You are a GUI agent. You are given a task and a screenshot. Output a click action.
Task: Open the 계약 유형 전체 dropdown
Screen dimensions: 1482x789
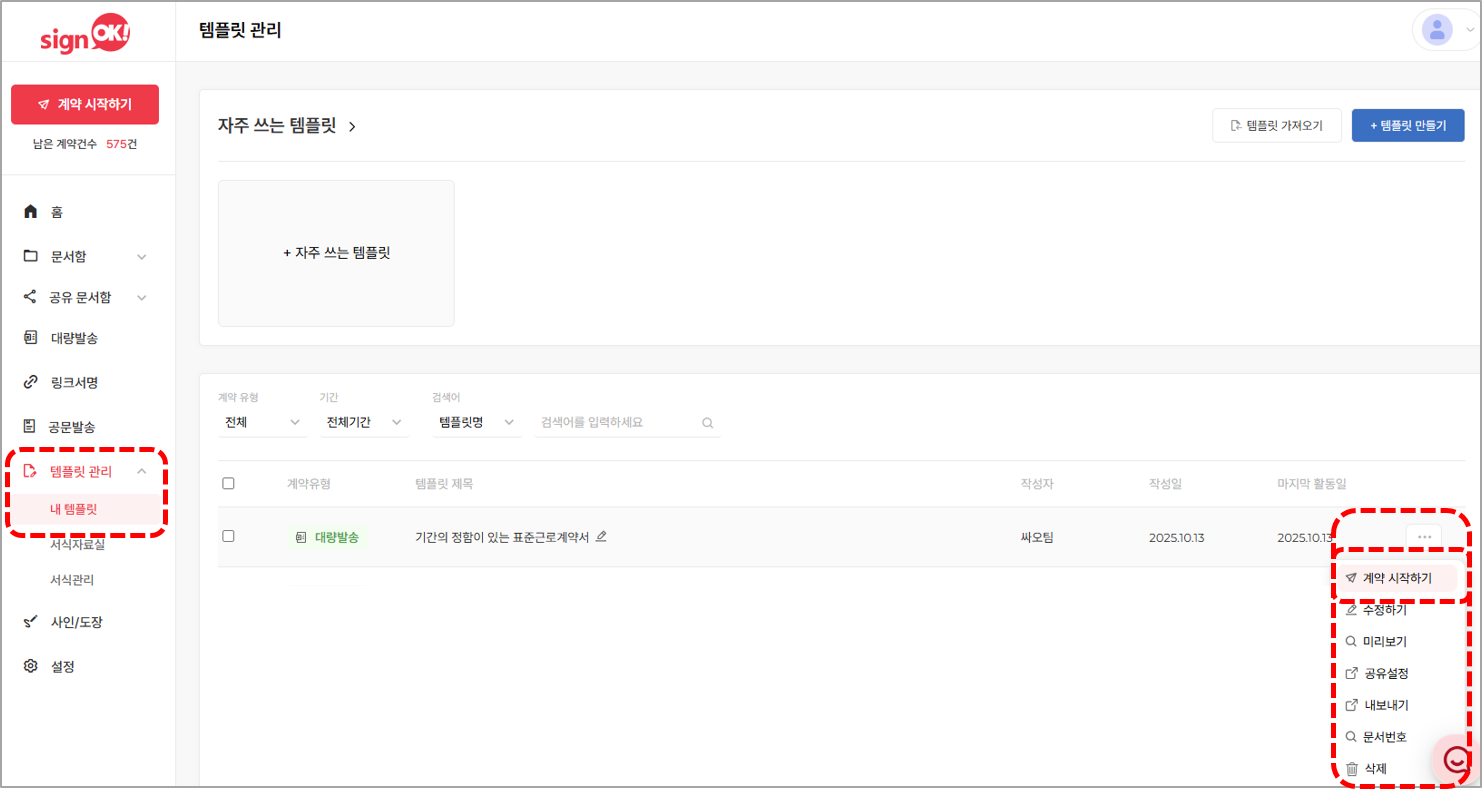pos(262,423)
